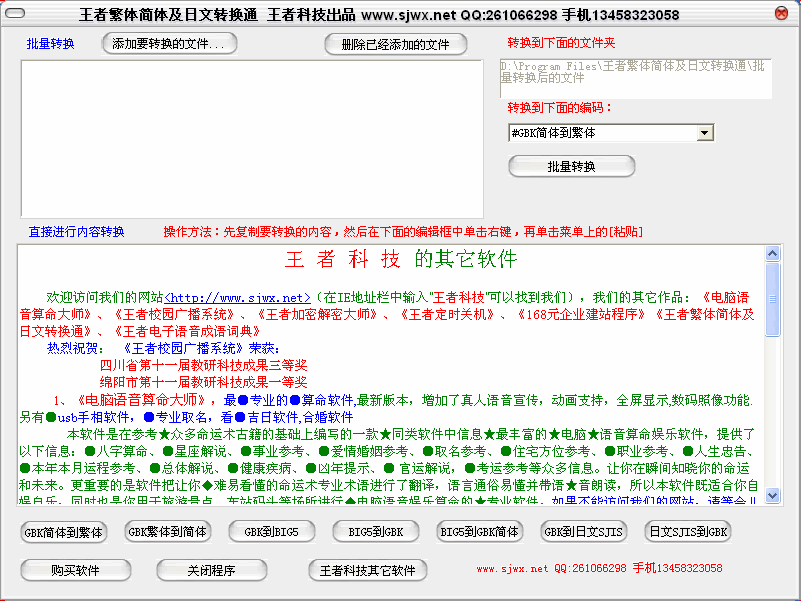Click the 王者科技的其它软件 heading

click(x=401, y=259)
